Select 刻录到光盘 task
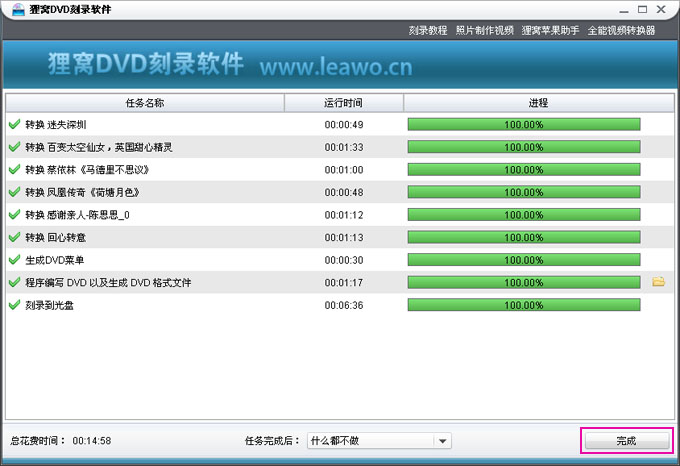 (340, 305)
